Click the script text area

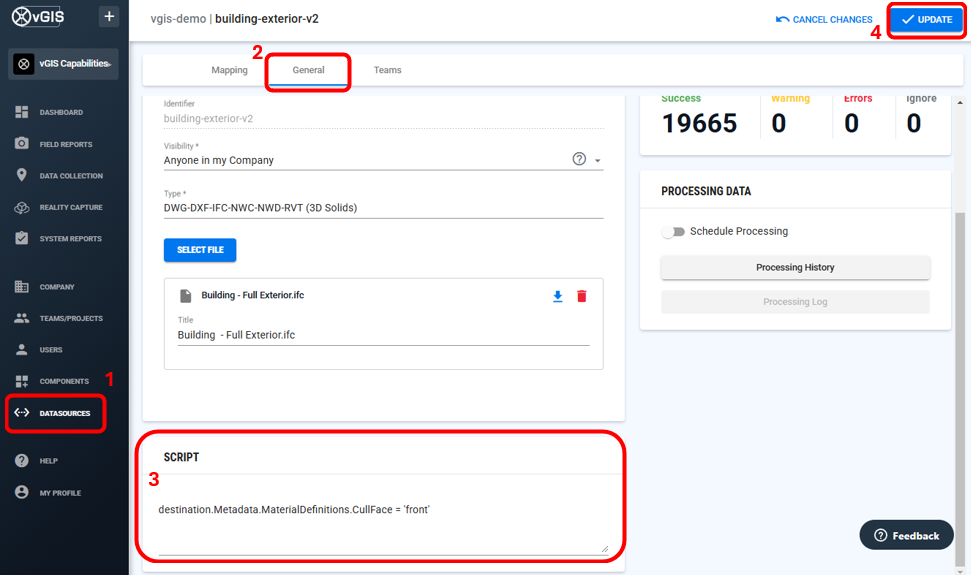click(383, 519)
